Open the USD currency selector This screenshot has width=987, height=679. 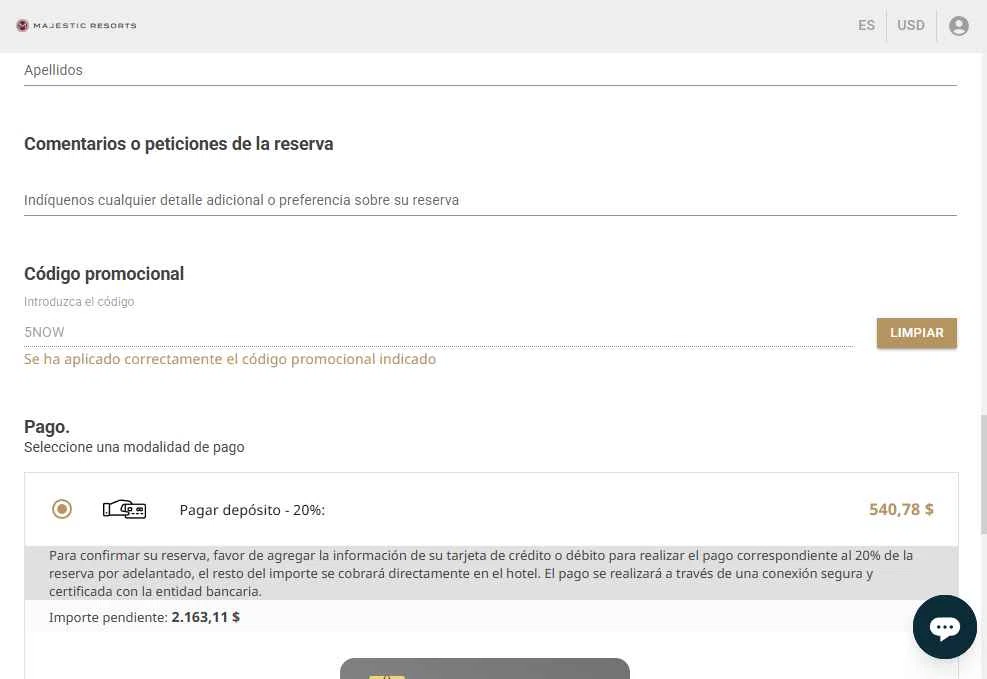point(911,25)
